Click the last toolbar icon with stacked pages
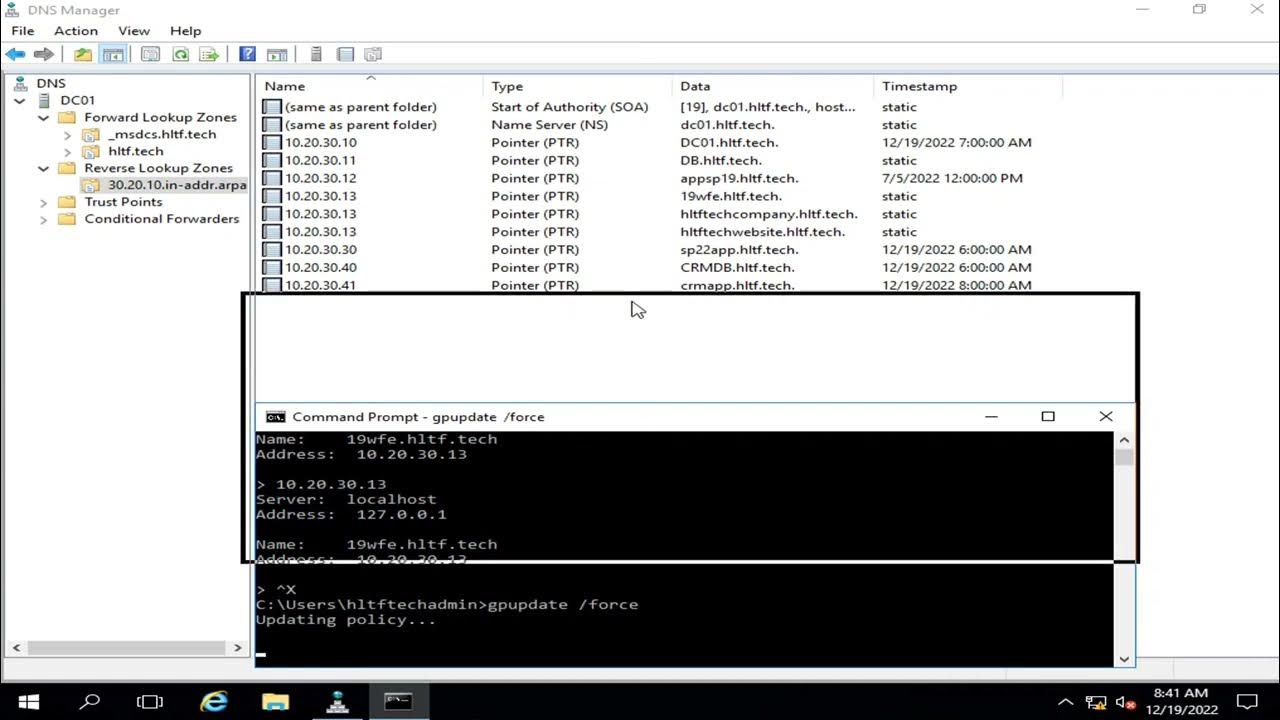Image resolution: width=1280 pixels, height=720 pixels. tap(373, 54)
